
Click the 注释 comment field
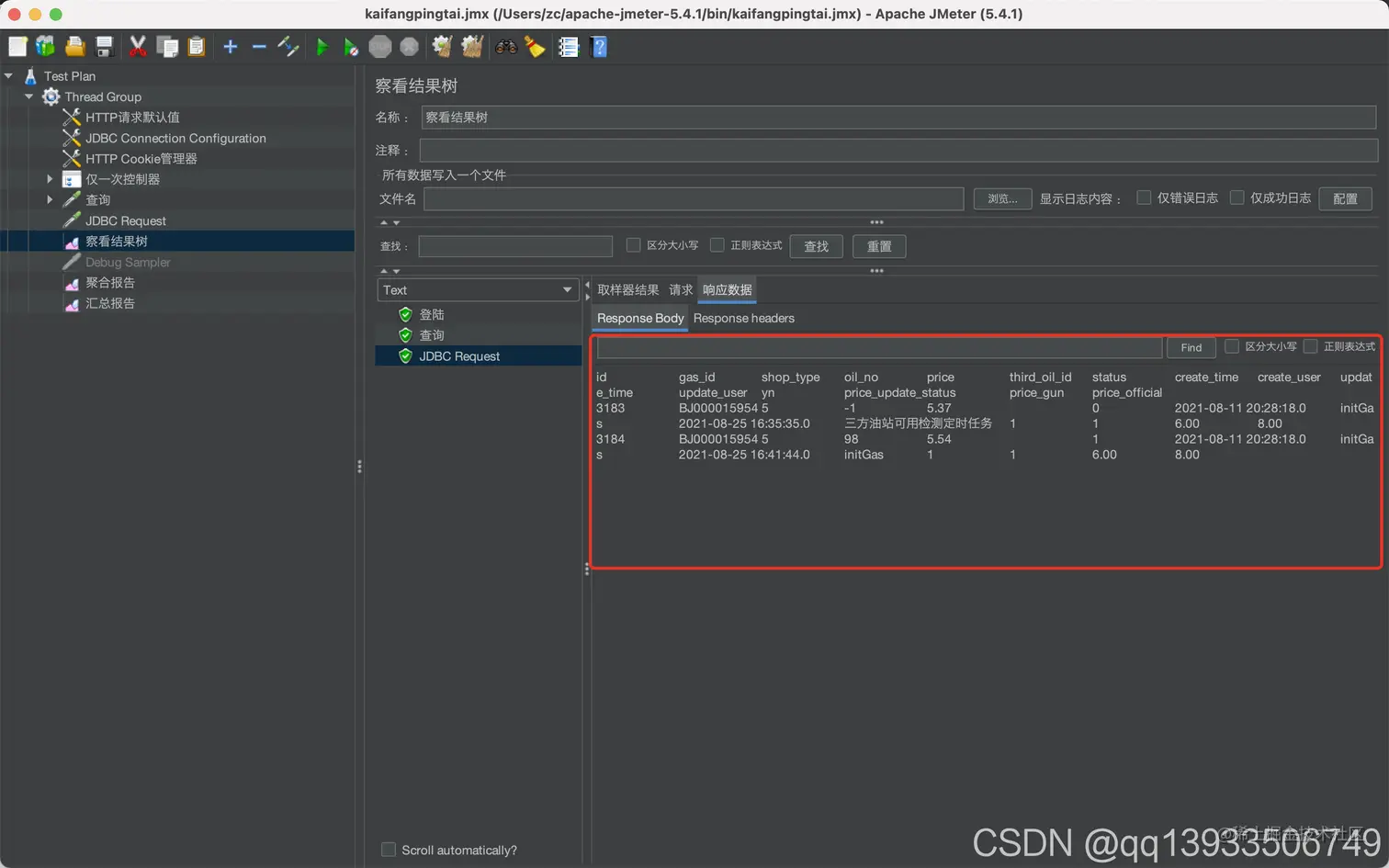pyautogui.click(x=898, y=150)
